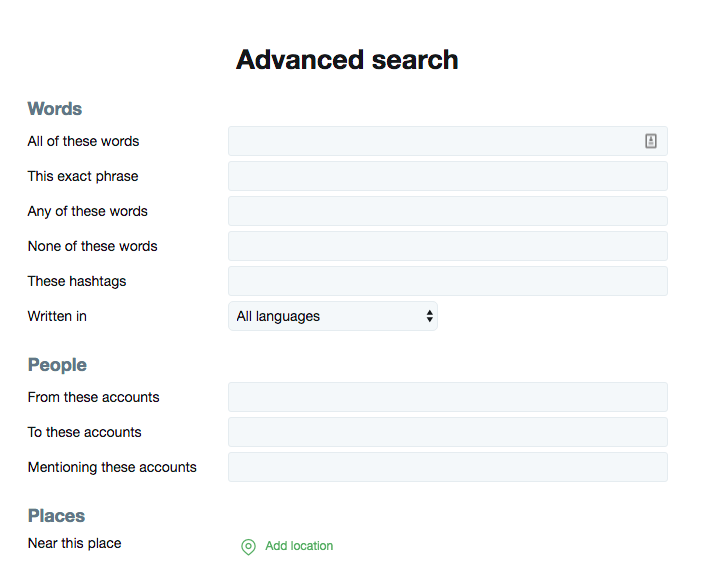Click the These hashtags text box

point(447,281)
